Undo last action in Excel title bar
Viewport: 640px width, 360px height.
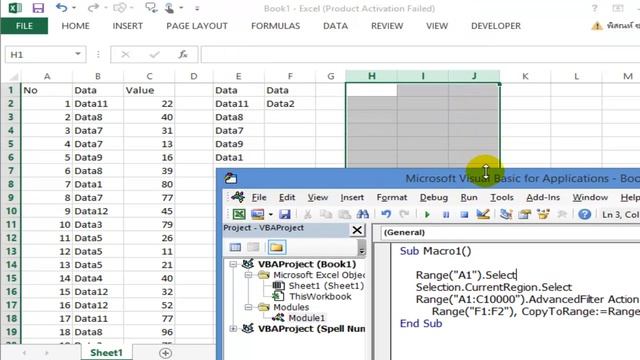coord(62,8)
